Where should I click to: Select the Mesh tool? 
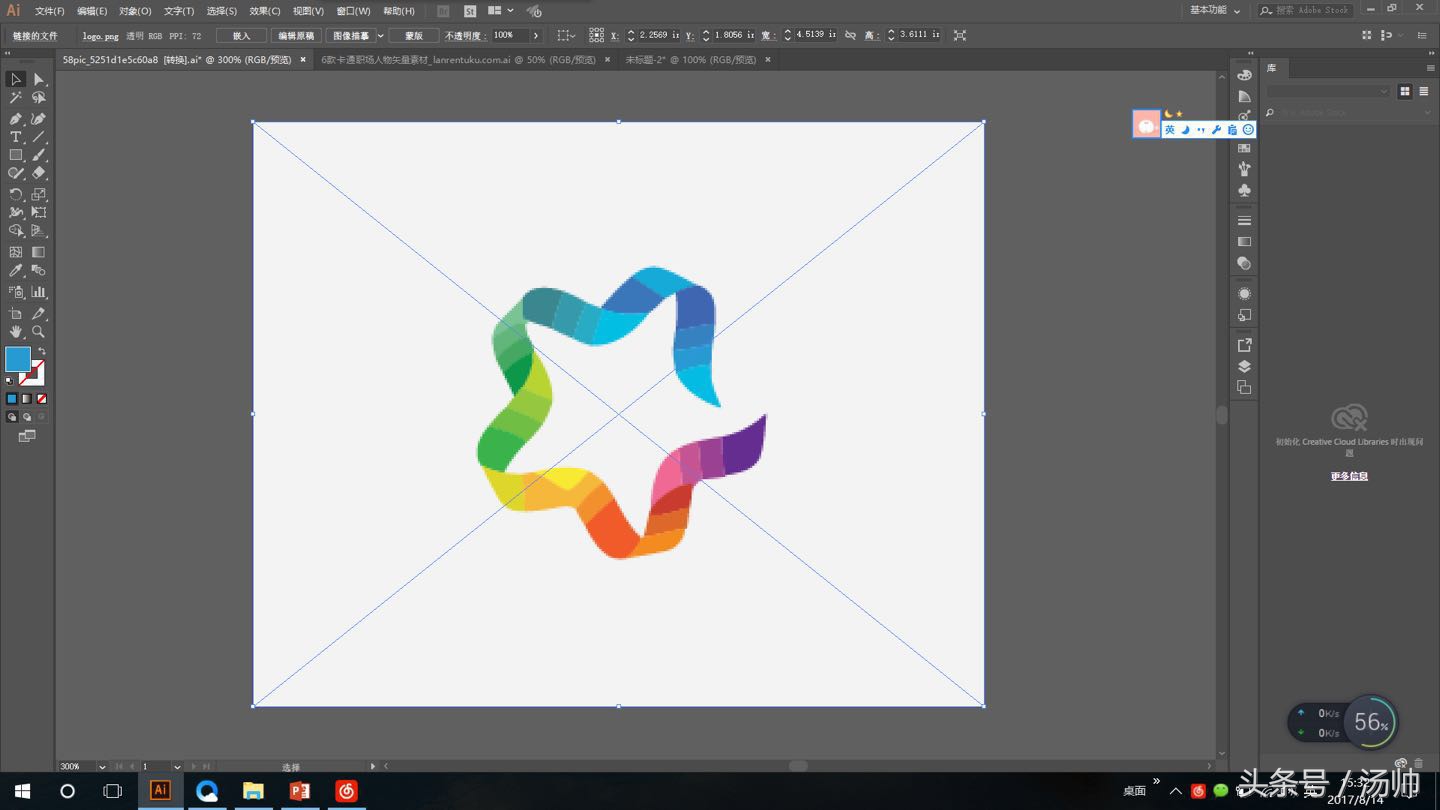point(16,252)
